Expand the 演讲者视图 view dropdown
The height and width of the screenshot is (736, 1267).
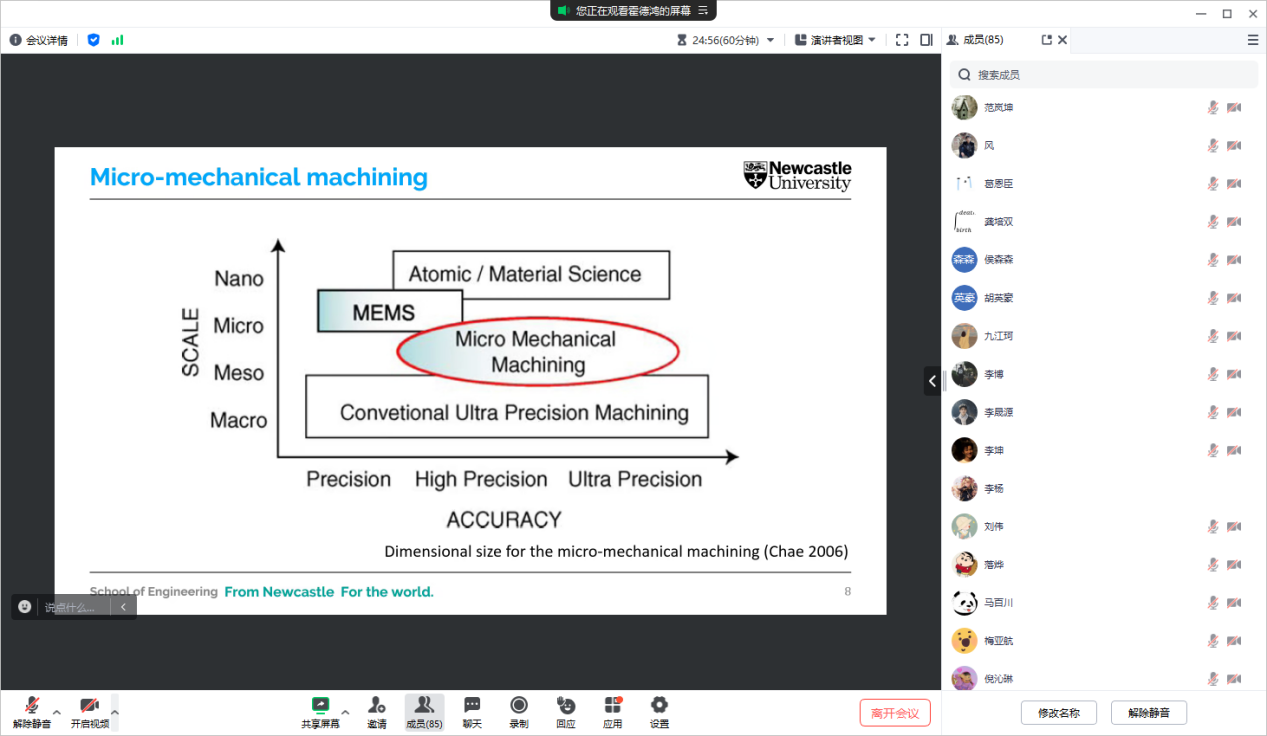pos(835,40)
